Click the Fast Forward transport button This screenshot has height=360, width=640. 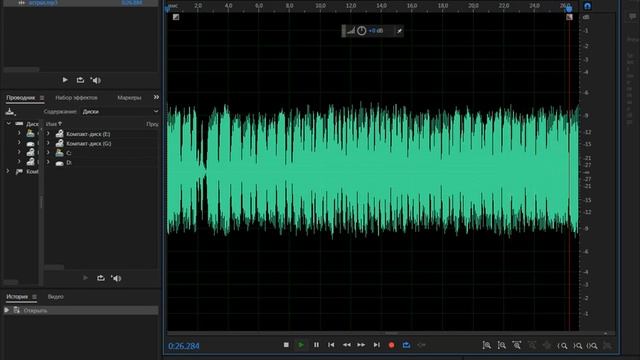click(361, 345)
